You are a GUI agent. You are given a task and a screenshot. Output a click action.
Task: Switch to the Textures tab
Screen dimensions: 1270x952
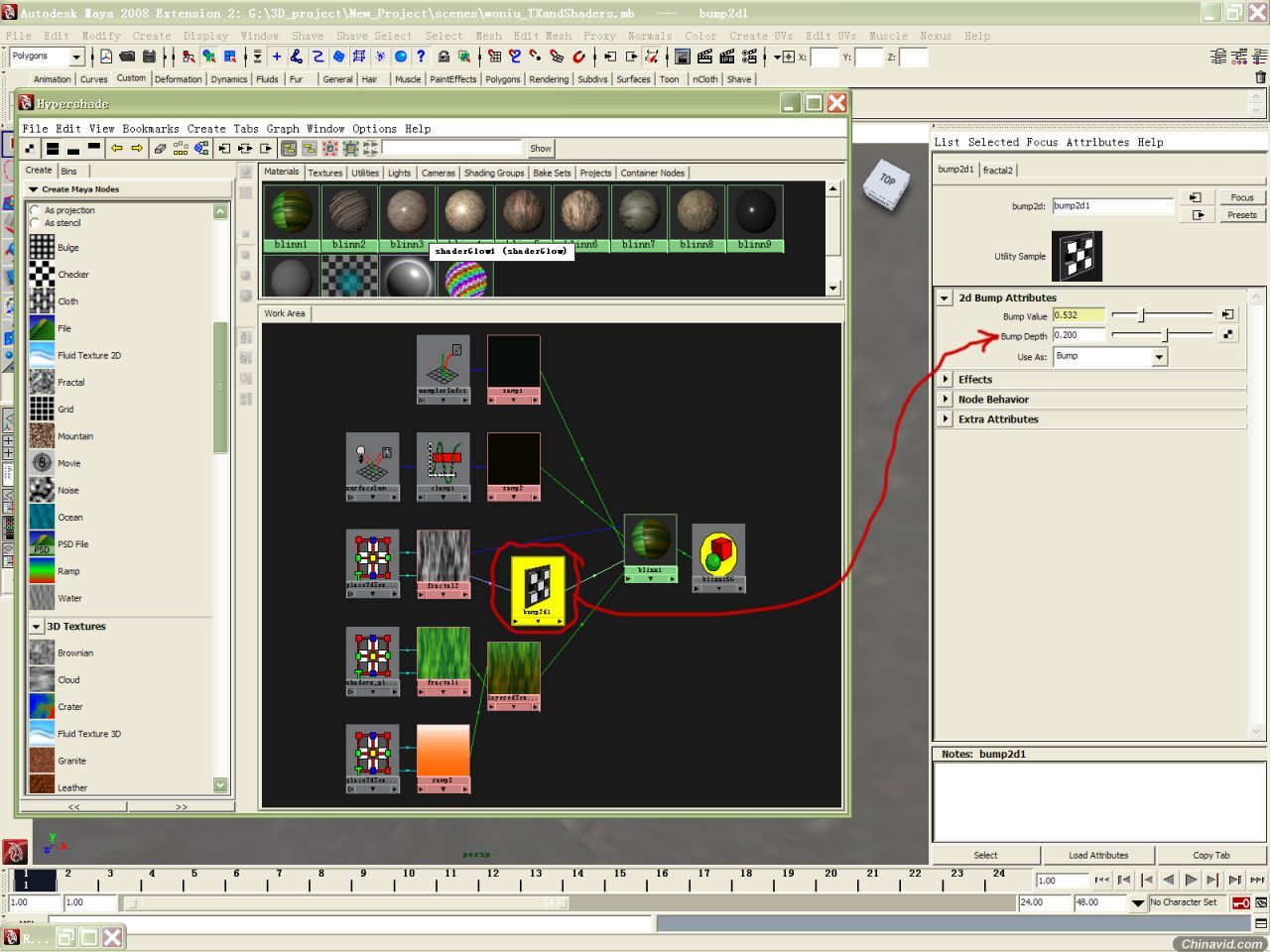pos(324,173)
